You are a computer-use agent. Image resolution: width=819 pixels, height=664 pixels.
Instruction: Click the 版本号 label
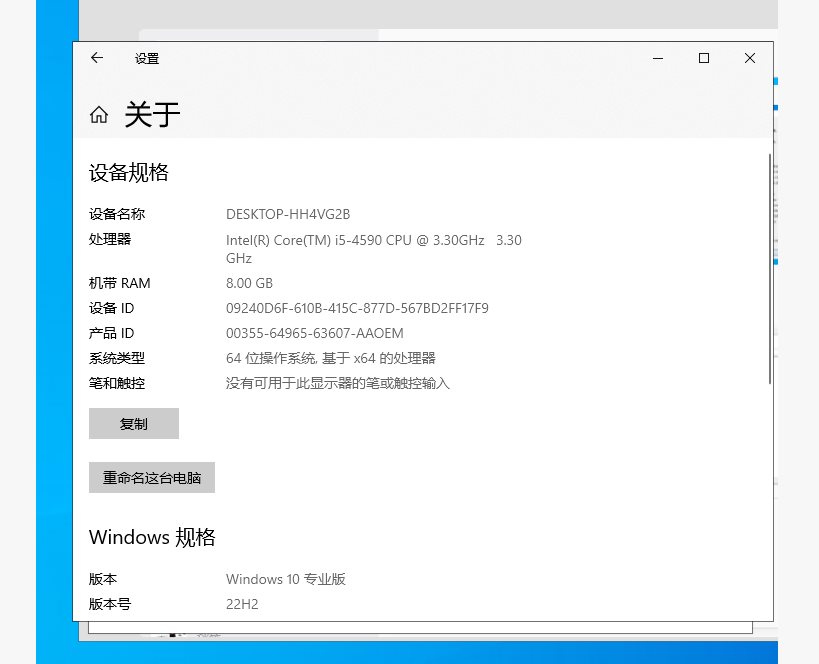click(x=110, y=604)
